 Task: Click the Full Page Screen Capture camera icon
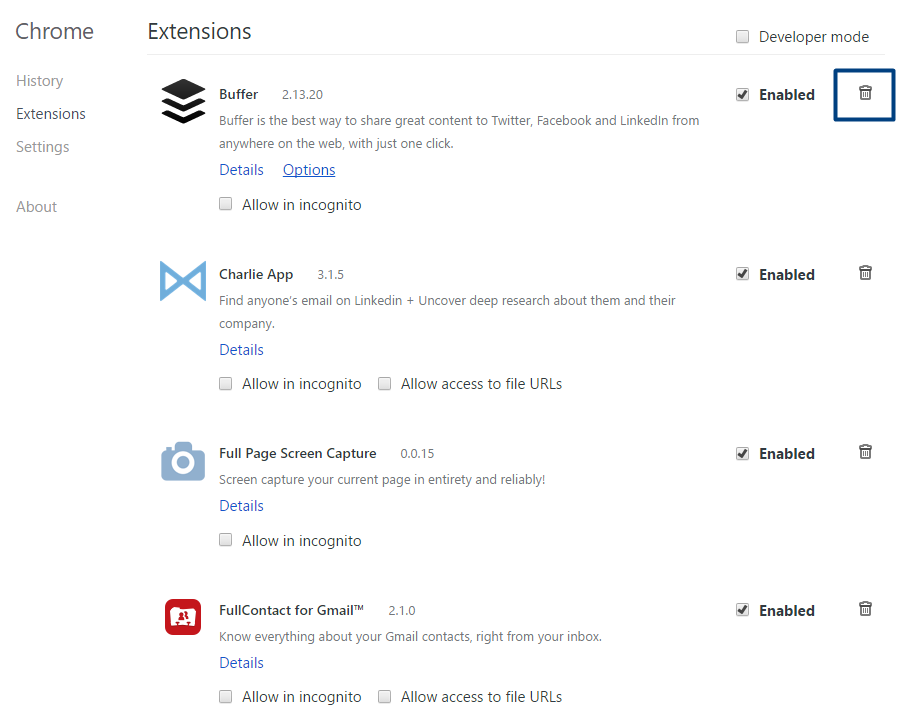click(183, 461)
